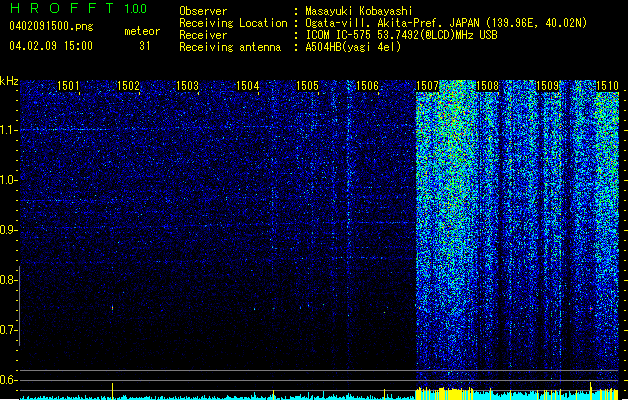This screenshot has width=629, height=400.
Task: Click the ICOM IC-575 receiver text
Action: [401, 35]
